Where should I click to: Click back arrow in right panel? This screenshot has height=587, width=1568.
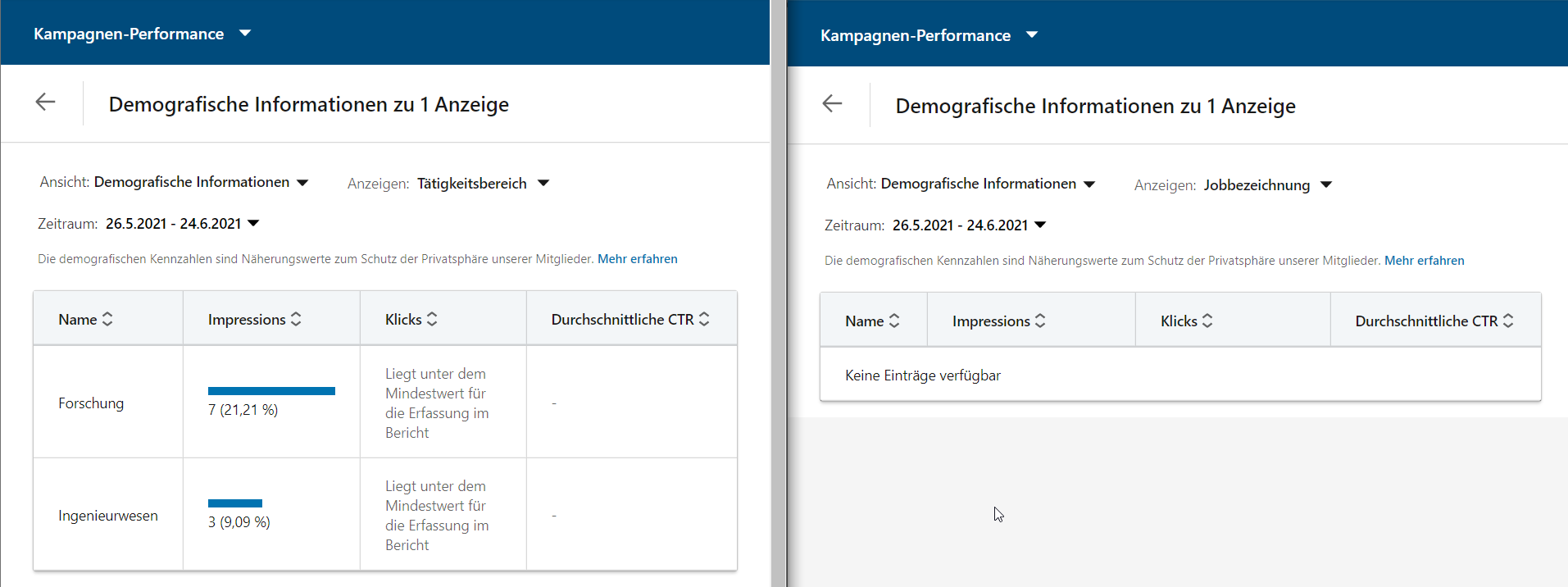pyautogui.click(x=832, y=103)
